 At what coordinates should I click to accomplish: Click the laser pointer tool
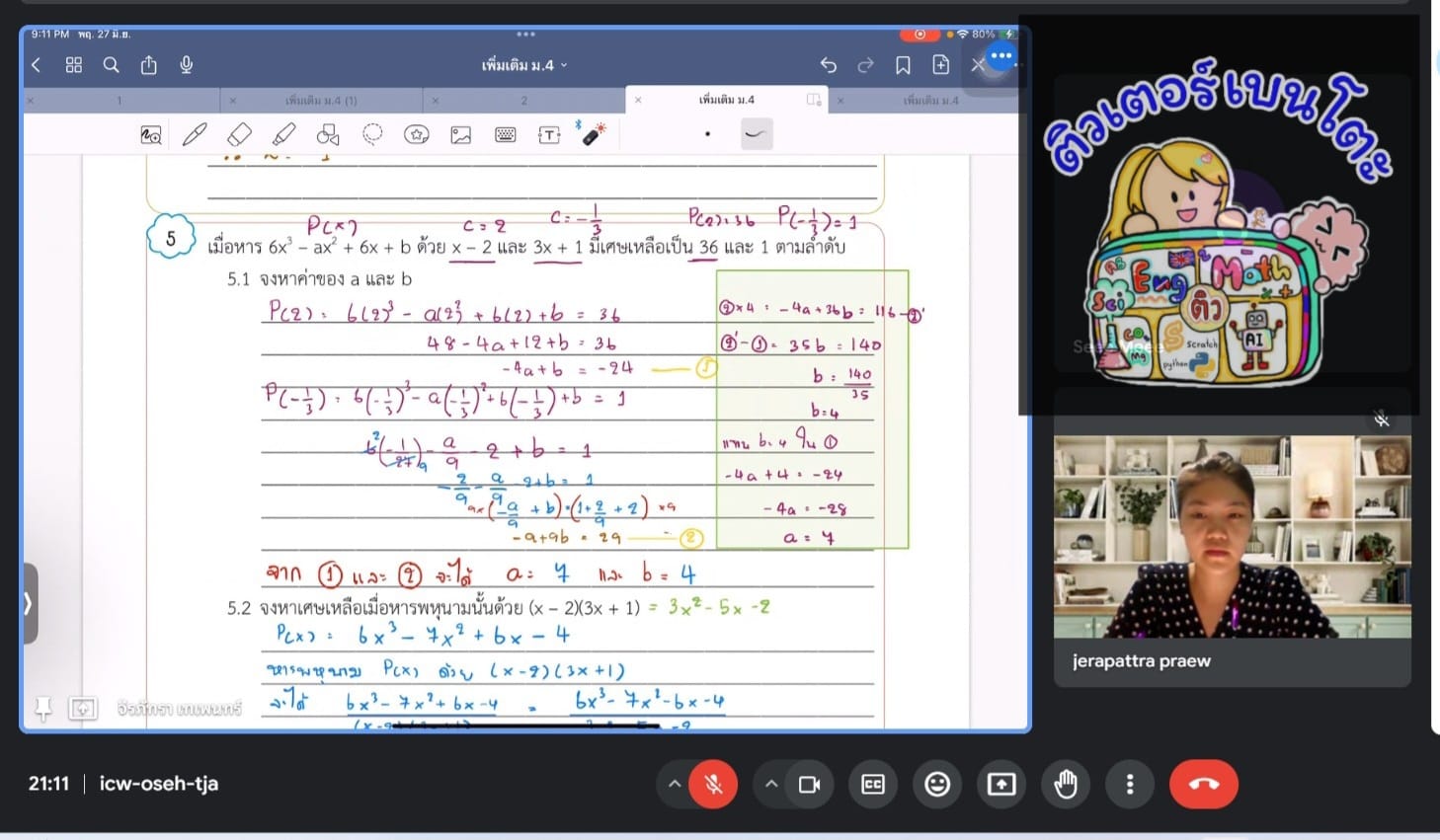[x=594, y=134]
